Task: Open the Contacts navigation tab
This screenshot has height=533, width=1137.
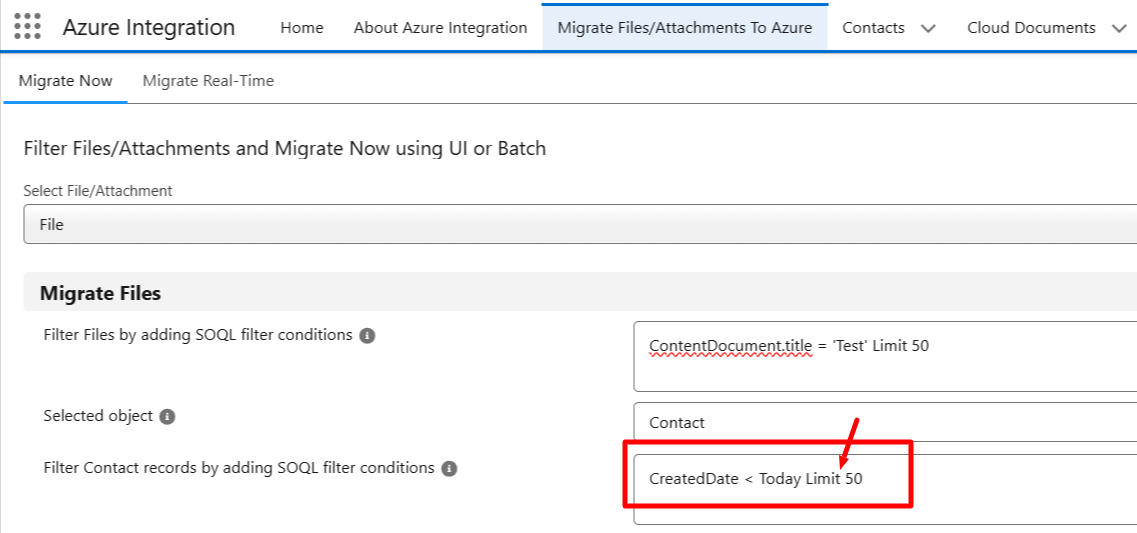Action: [x=873, y=28]
